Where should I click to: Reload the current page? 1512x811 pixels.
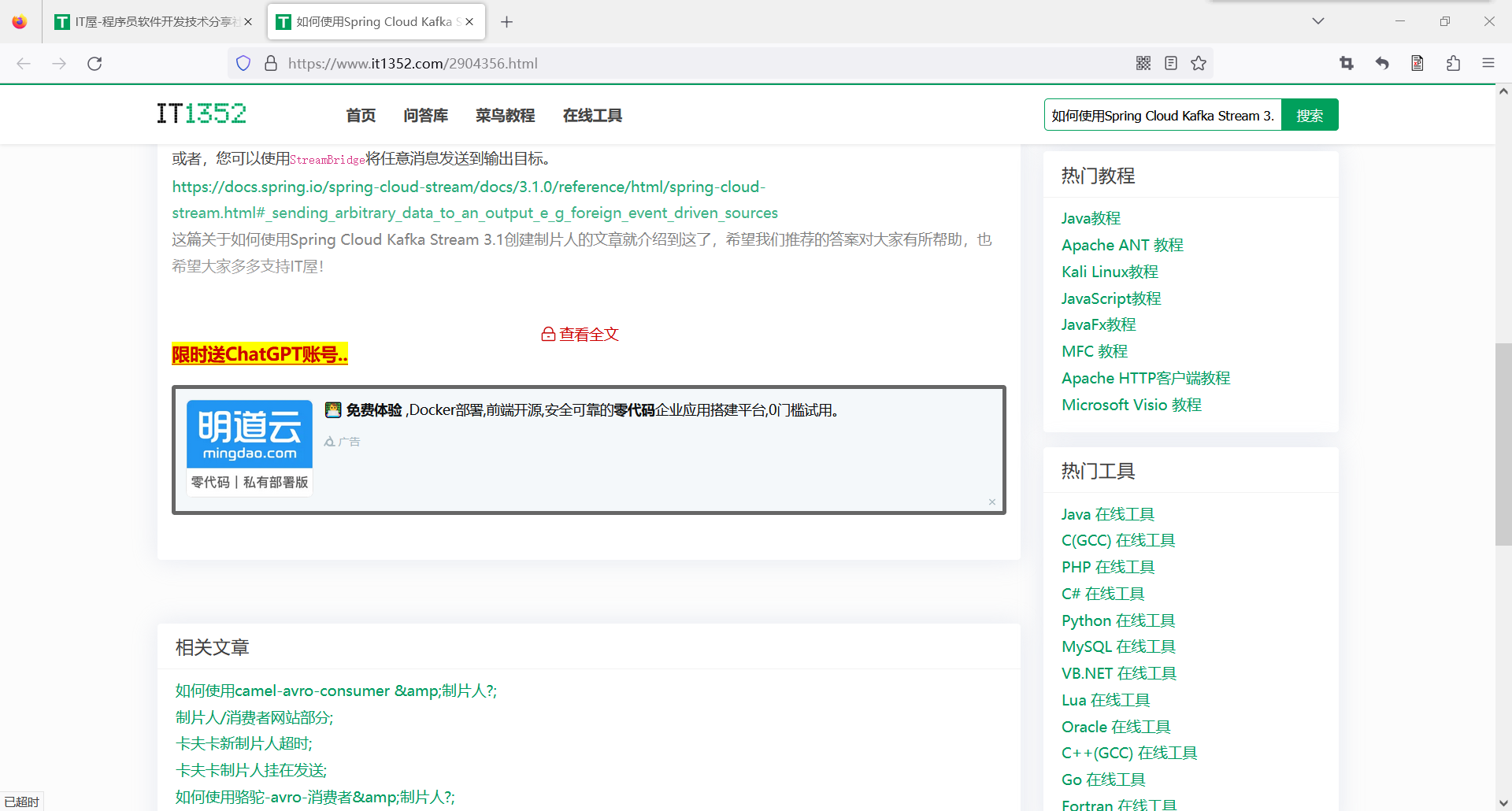pyautogui.click(x=94, y=63)
